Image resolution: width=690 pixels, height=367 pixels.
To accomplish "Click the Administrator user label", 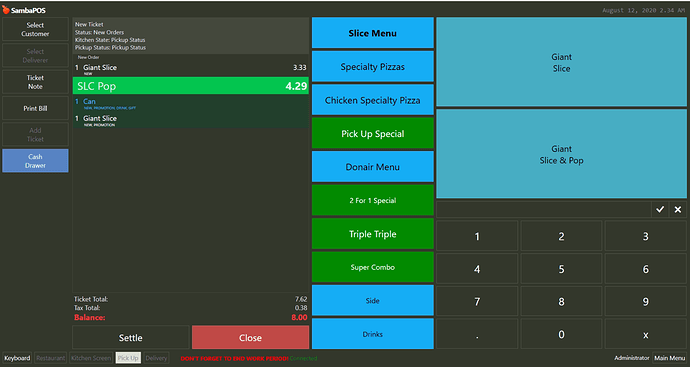I will tap(631, 358).
